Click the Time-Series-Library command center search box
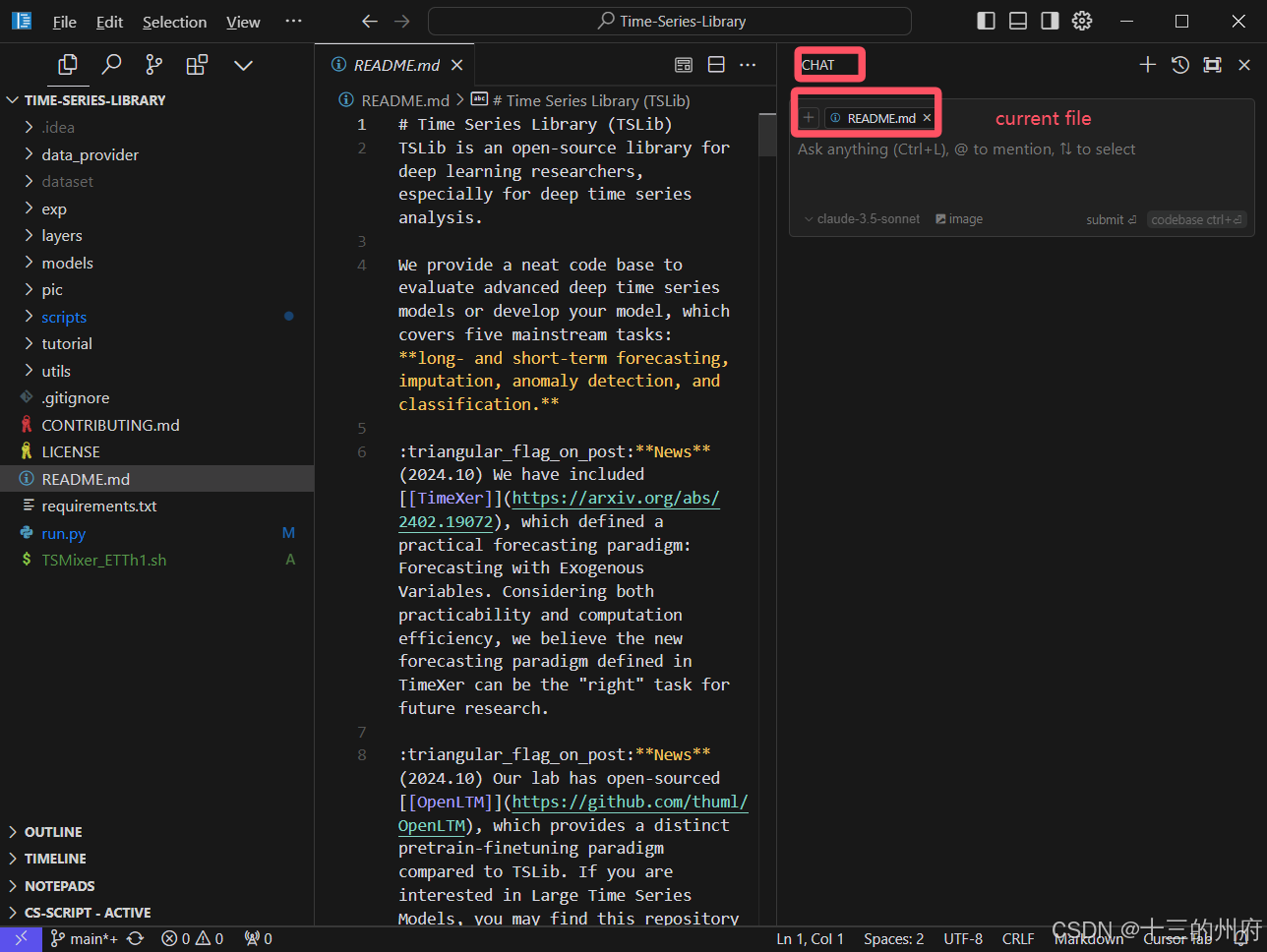The image size is (1267, 952). 670,21
